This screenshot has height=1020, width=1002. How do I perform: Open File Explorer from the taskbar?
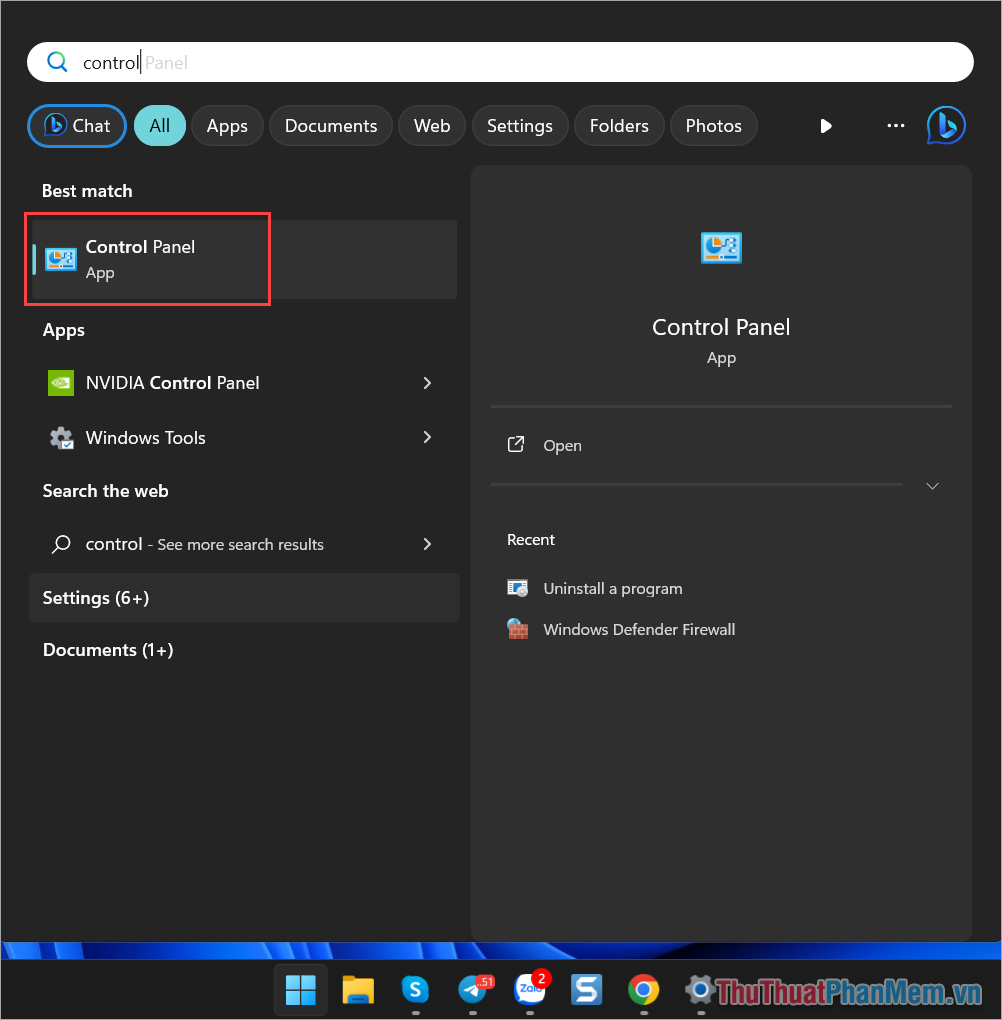click(x=357, y=990)
